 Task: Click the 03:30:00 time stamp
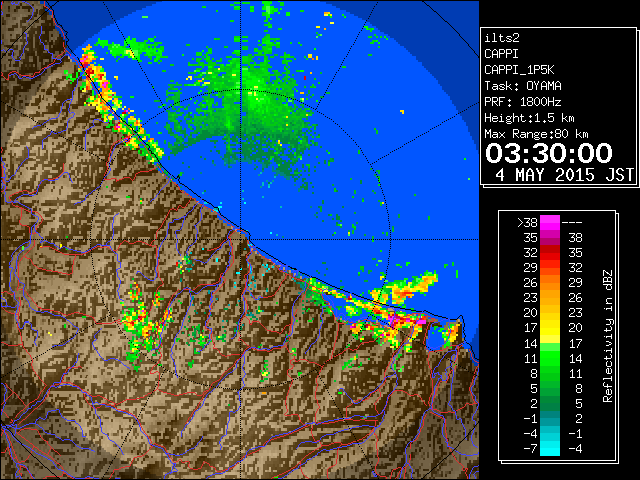point(549,153)
